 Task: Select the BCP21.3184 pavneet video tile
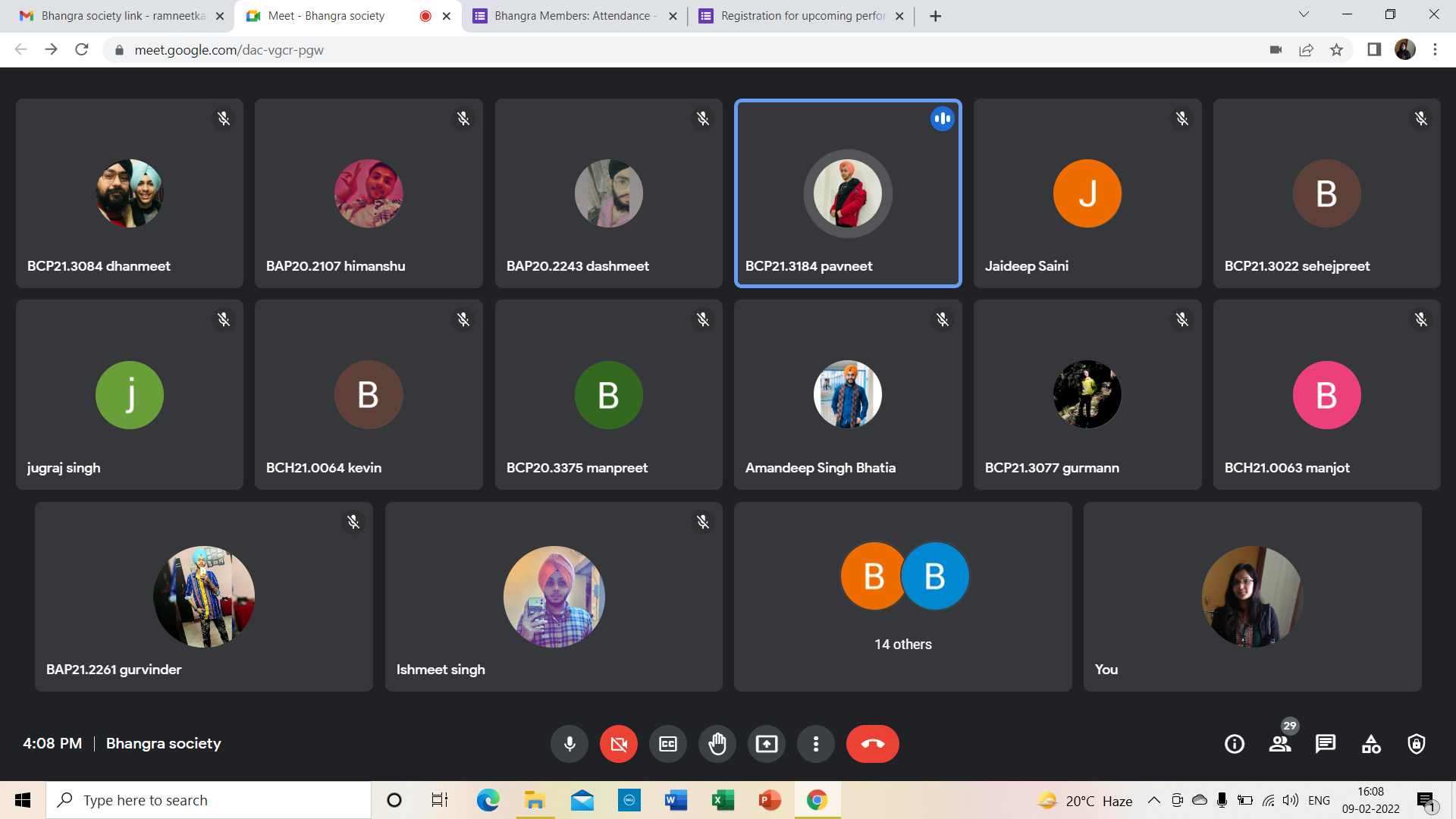(847, 193)
